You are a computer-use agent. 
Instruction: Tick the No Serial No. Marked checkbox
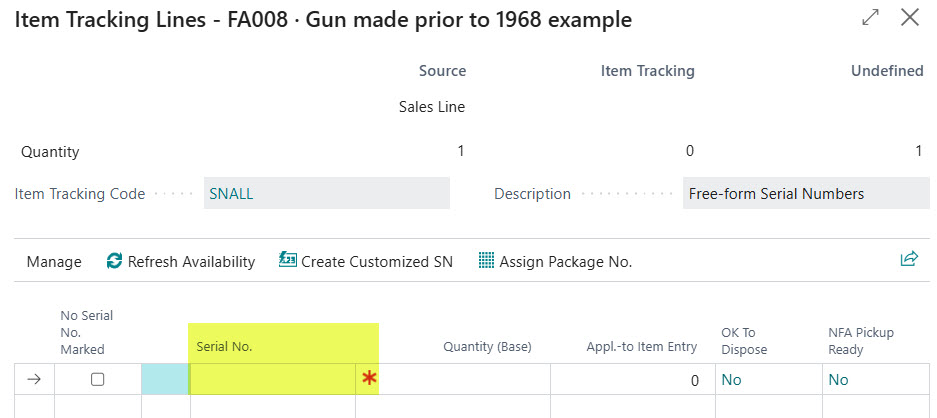97,379
